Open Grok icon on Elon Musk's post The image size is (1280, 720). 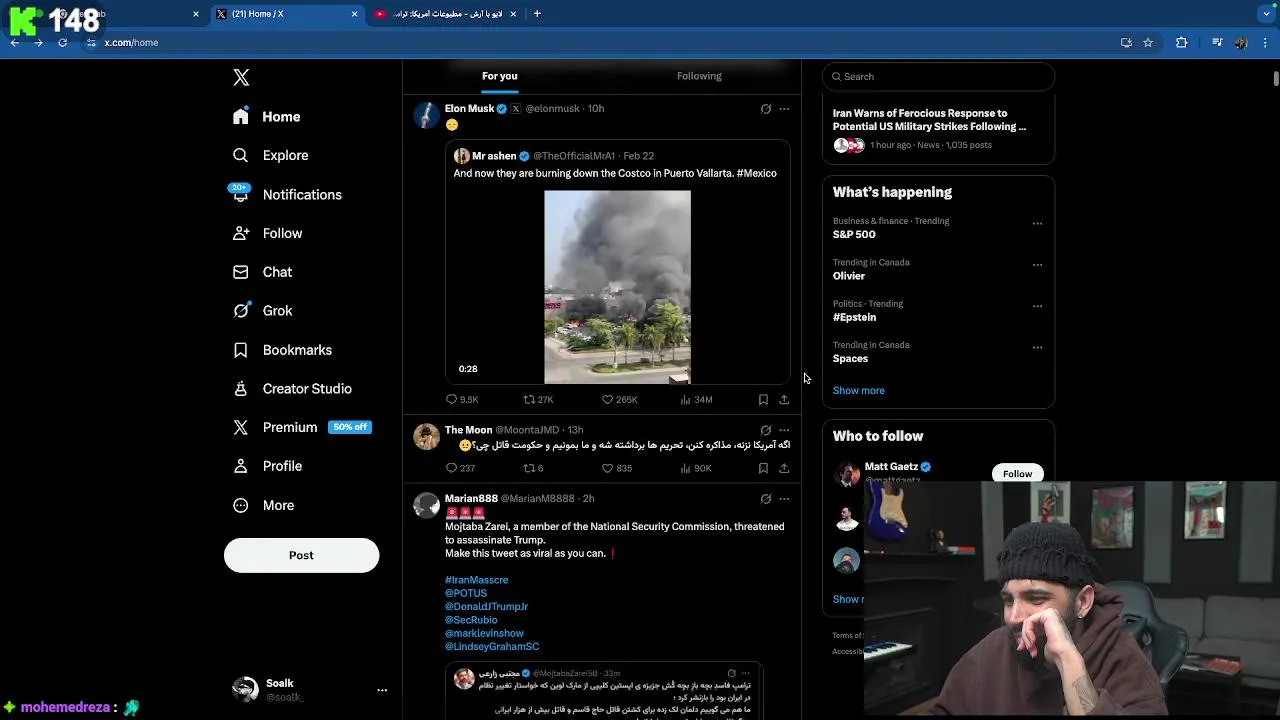(x=766, y=109)
